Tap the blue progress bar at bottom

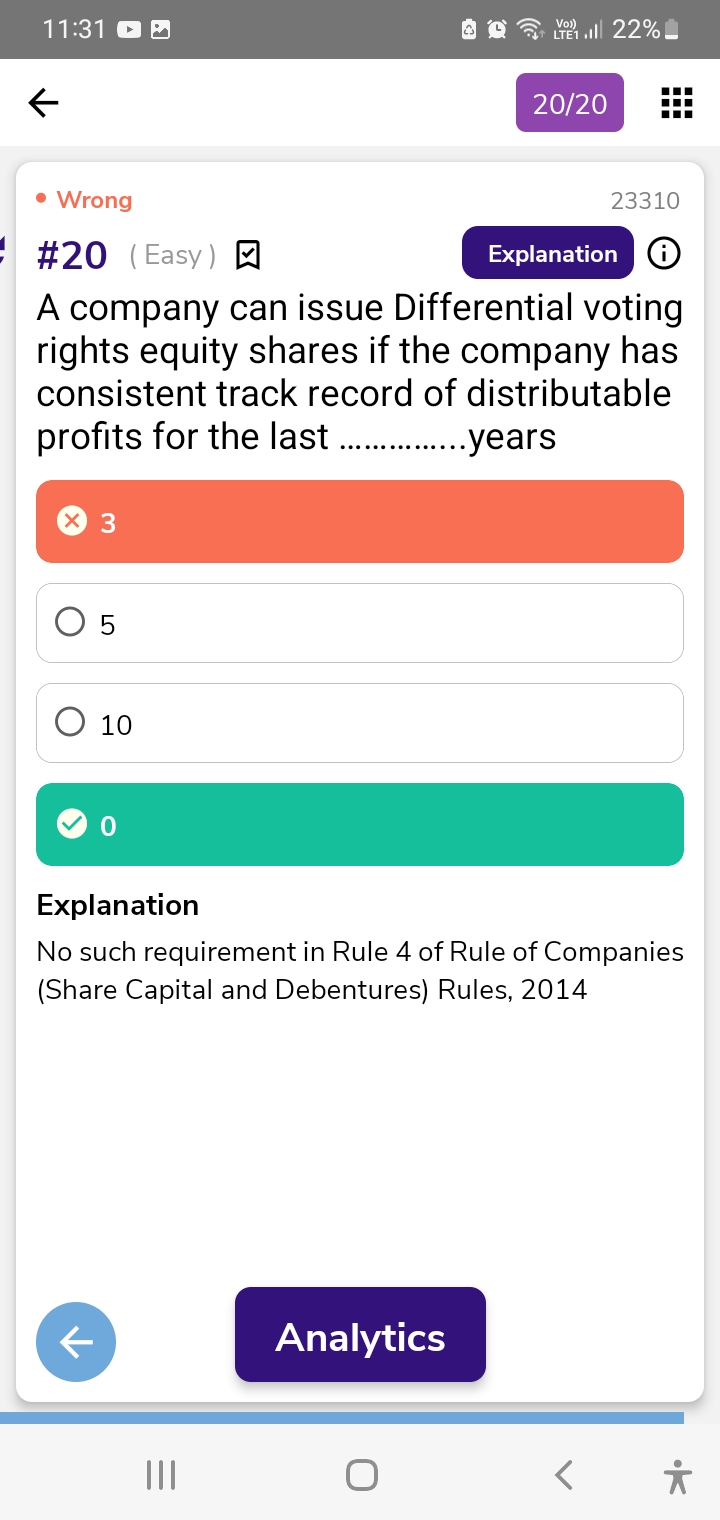[342, 1418]
